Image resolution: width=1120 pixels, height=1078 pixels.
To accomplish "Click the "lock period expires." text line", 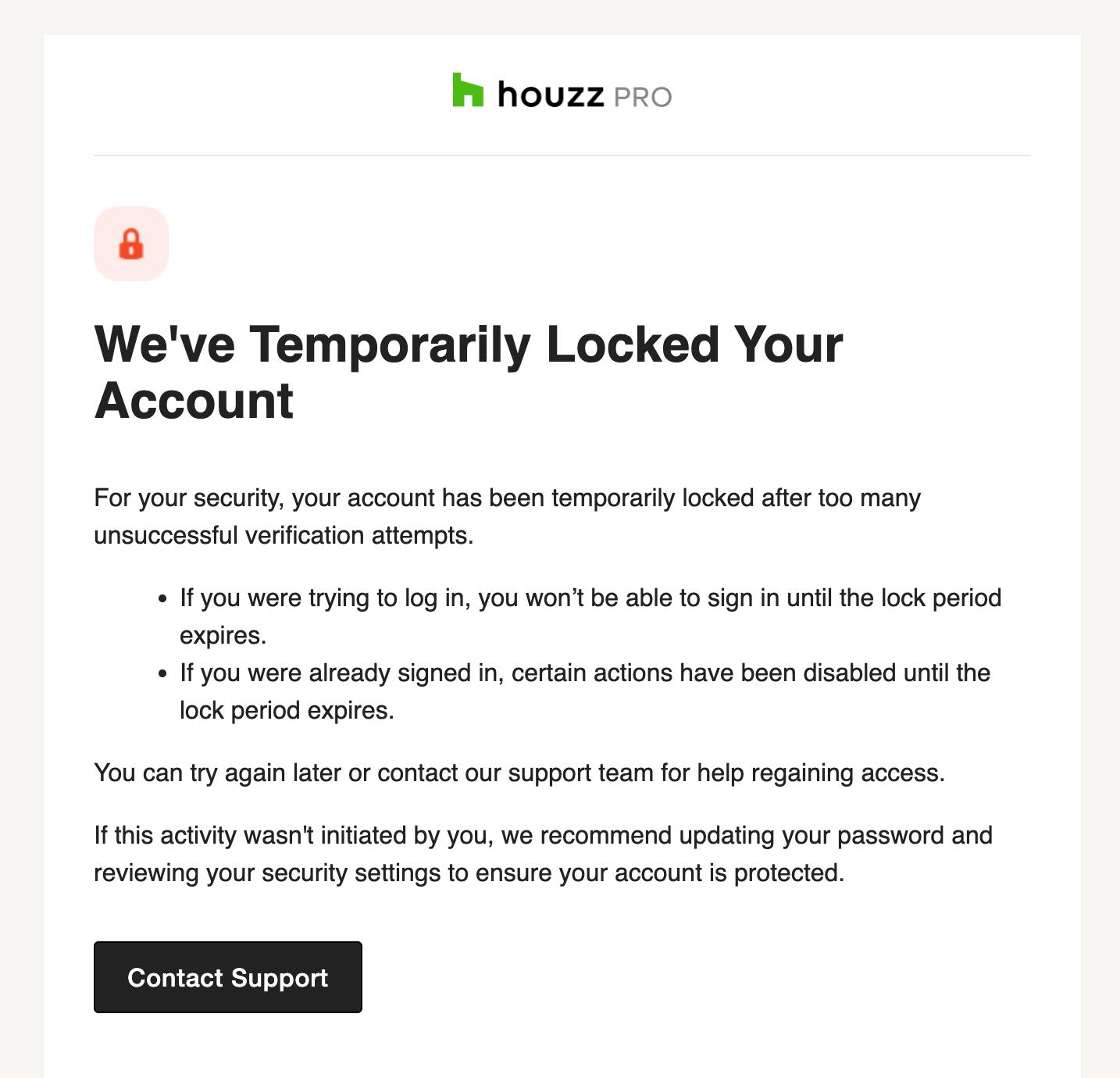I will (x=287, y=711).
